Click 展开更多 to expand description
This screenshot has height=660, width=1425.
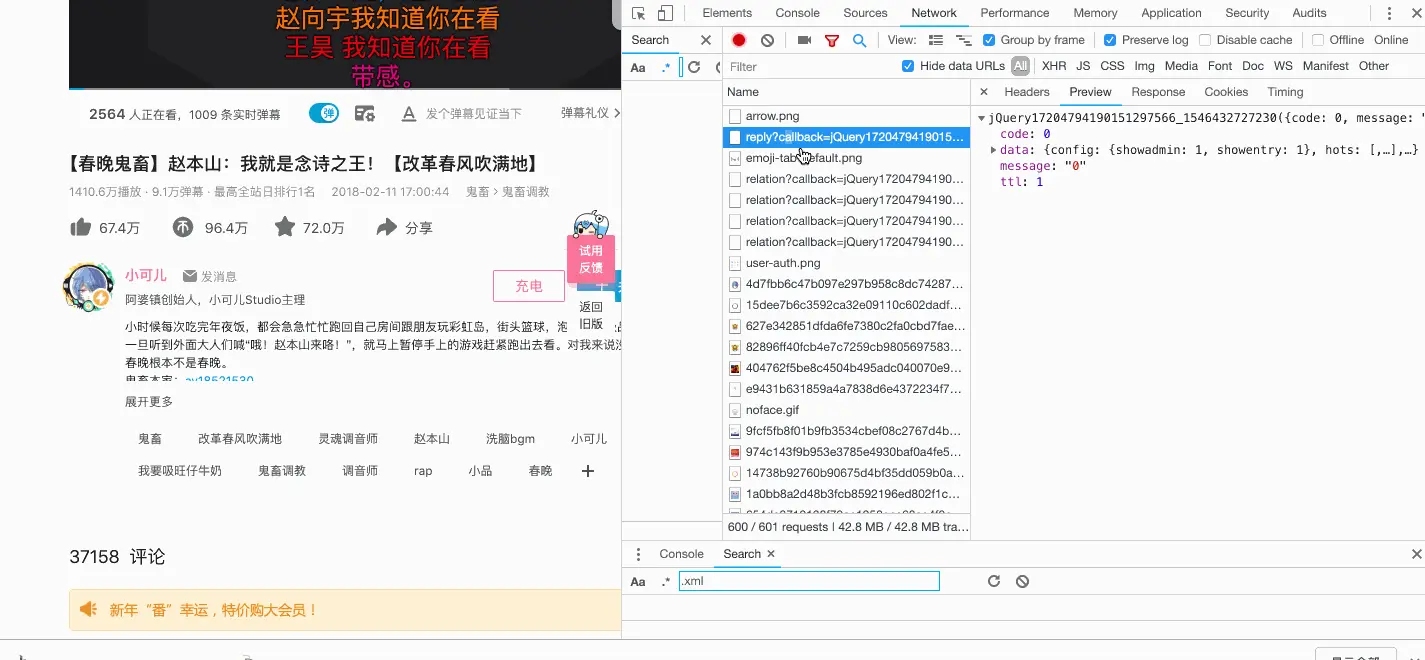[x=149, y=402]
